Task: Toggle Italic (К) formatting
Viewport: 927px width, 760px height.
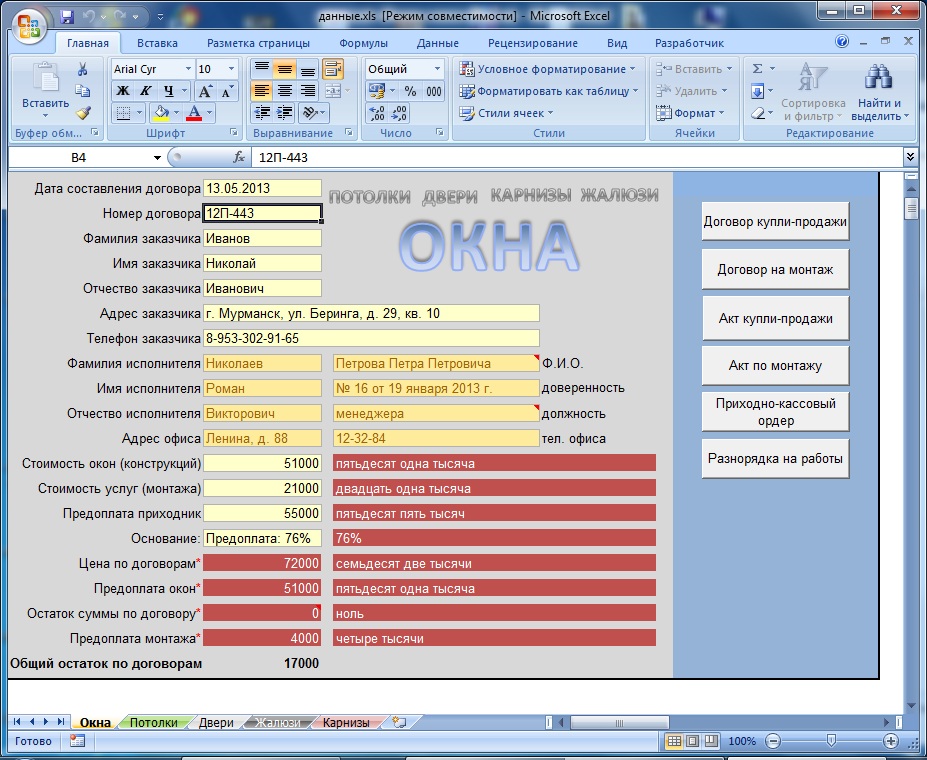Action: coord(145,91)
